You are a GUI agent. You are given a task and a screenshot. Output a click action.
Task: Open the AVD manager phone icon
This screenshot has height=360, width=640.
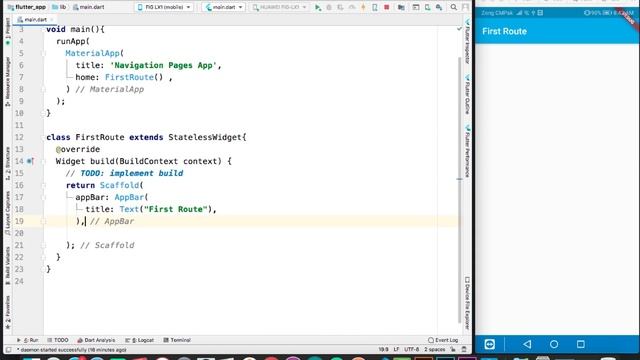pos(375,7)
